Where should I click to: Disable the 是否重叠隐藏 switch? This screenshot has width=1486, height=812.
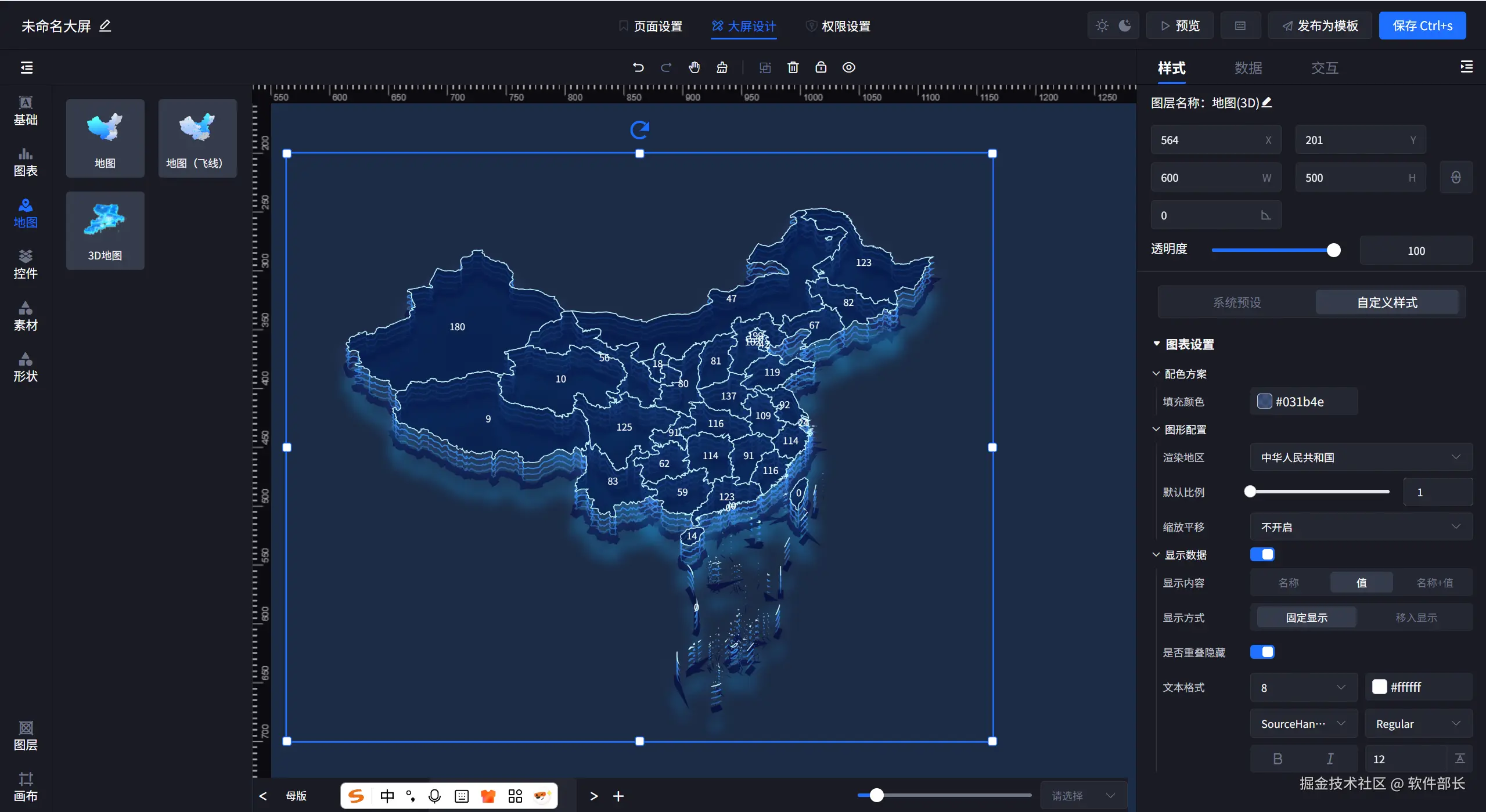(1262, 652)
